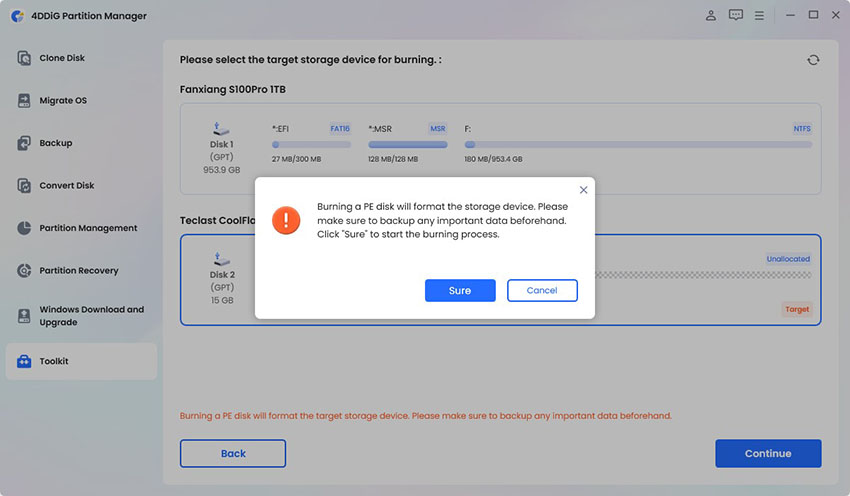Click the Partition Recovery sidebar icon
The width and height of the screenshot is (850, 496).
[x=24, y=270]
